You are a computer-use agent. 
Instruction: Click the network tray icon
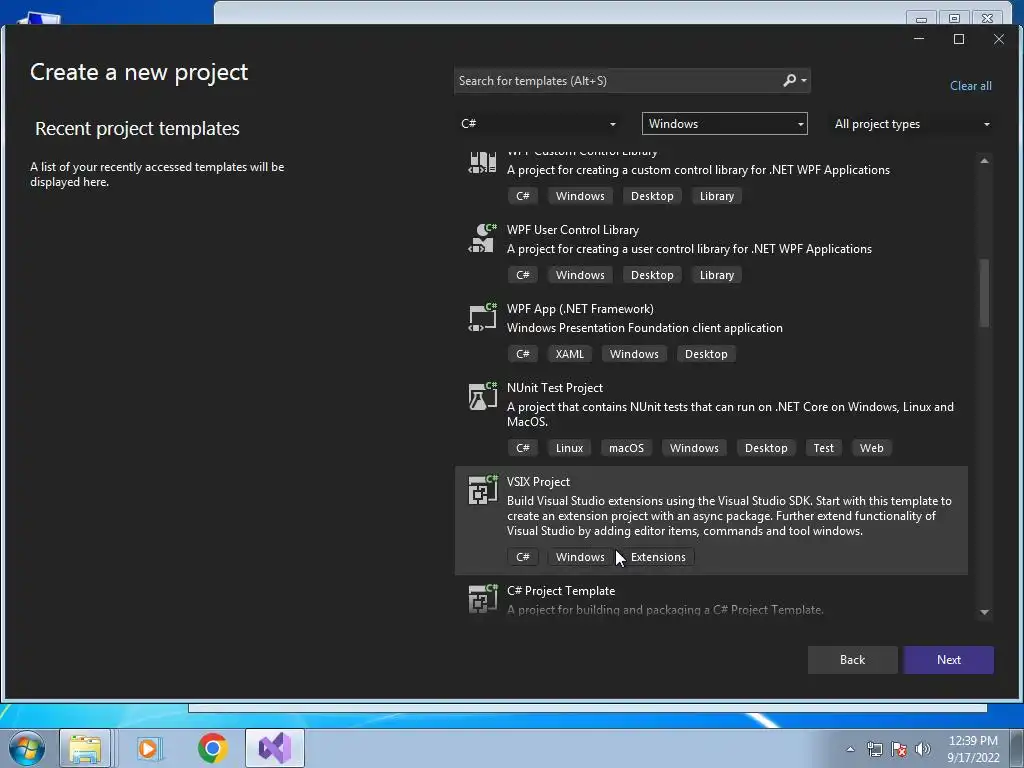pyautogui.click(x=874, y=749)
